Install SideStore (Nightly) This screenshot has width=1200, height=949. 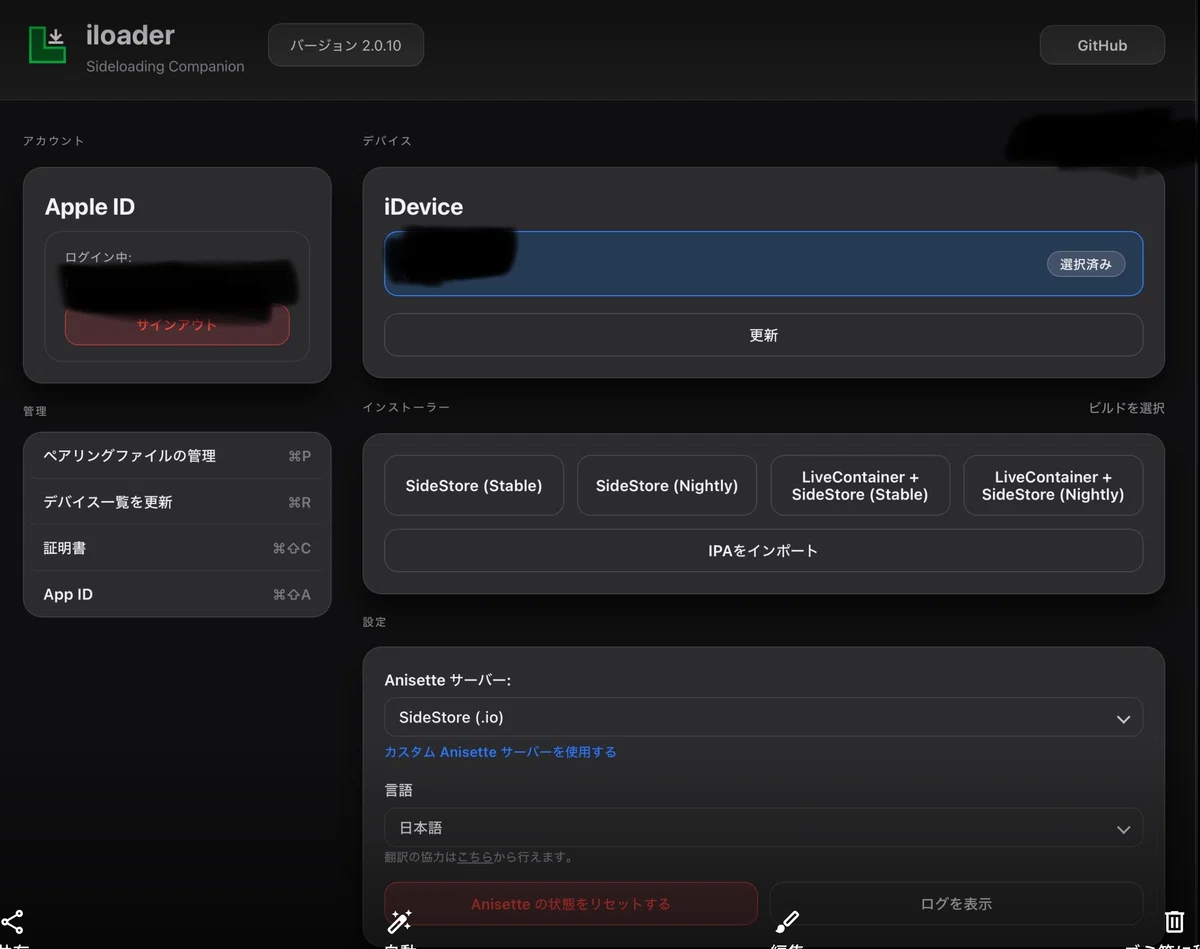[667, 486]
